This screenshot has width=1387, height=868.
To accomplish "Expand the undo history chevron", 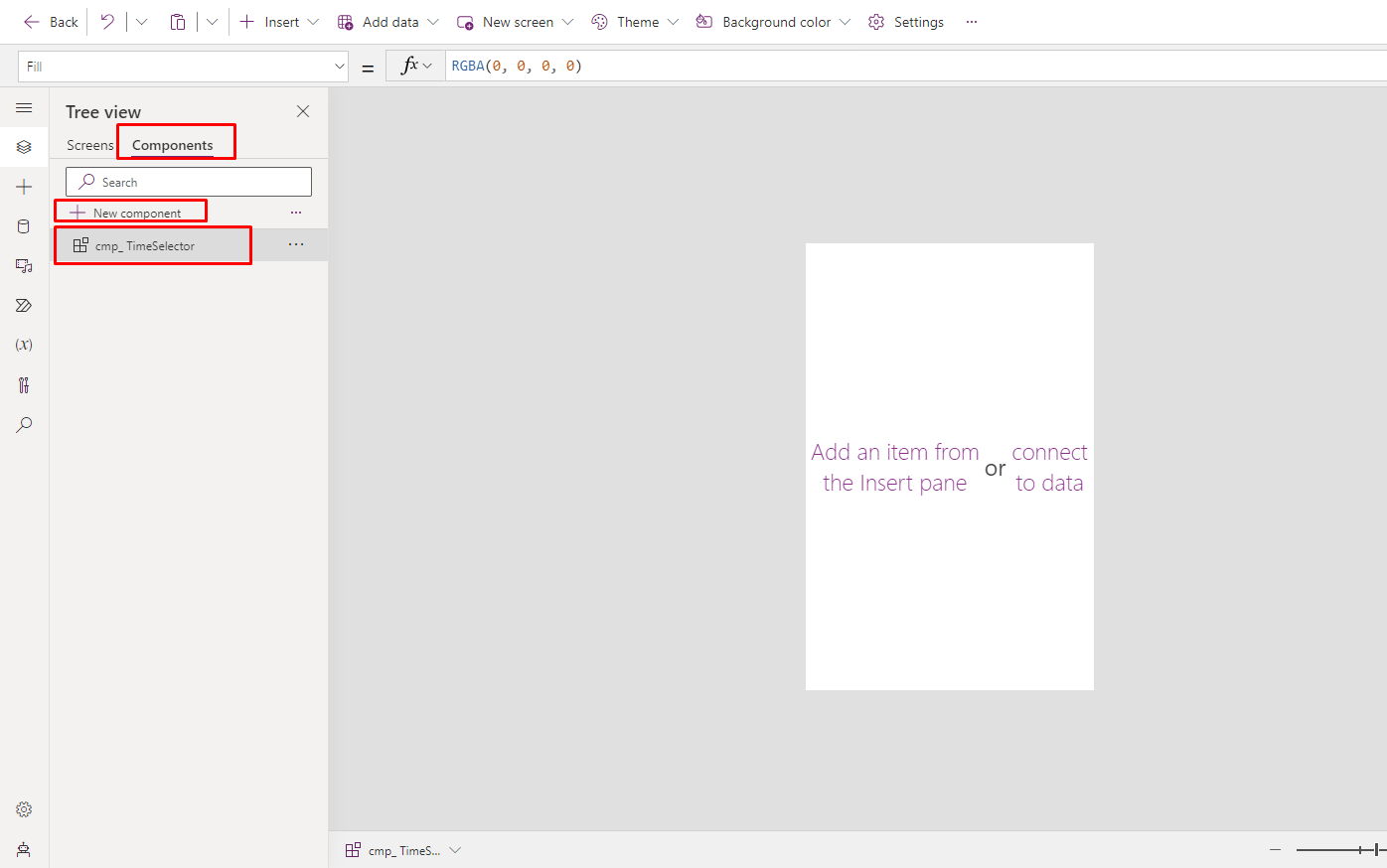I will (141, 21).
